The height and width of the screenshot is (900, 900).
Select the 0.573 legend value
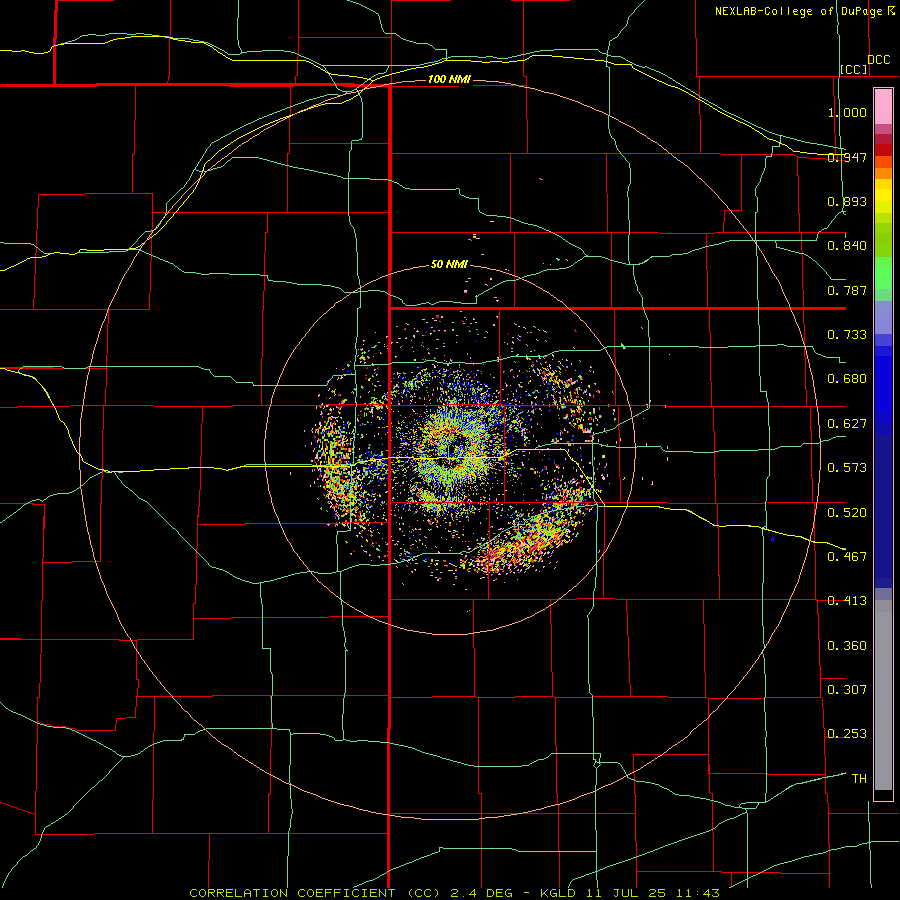tap(847, 468)
